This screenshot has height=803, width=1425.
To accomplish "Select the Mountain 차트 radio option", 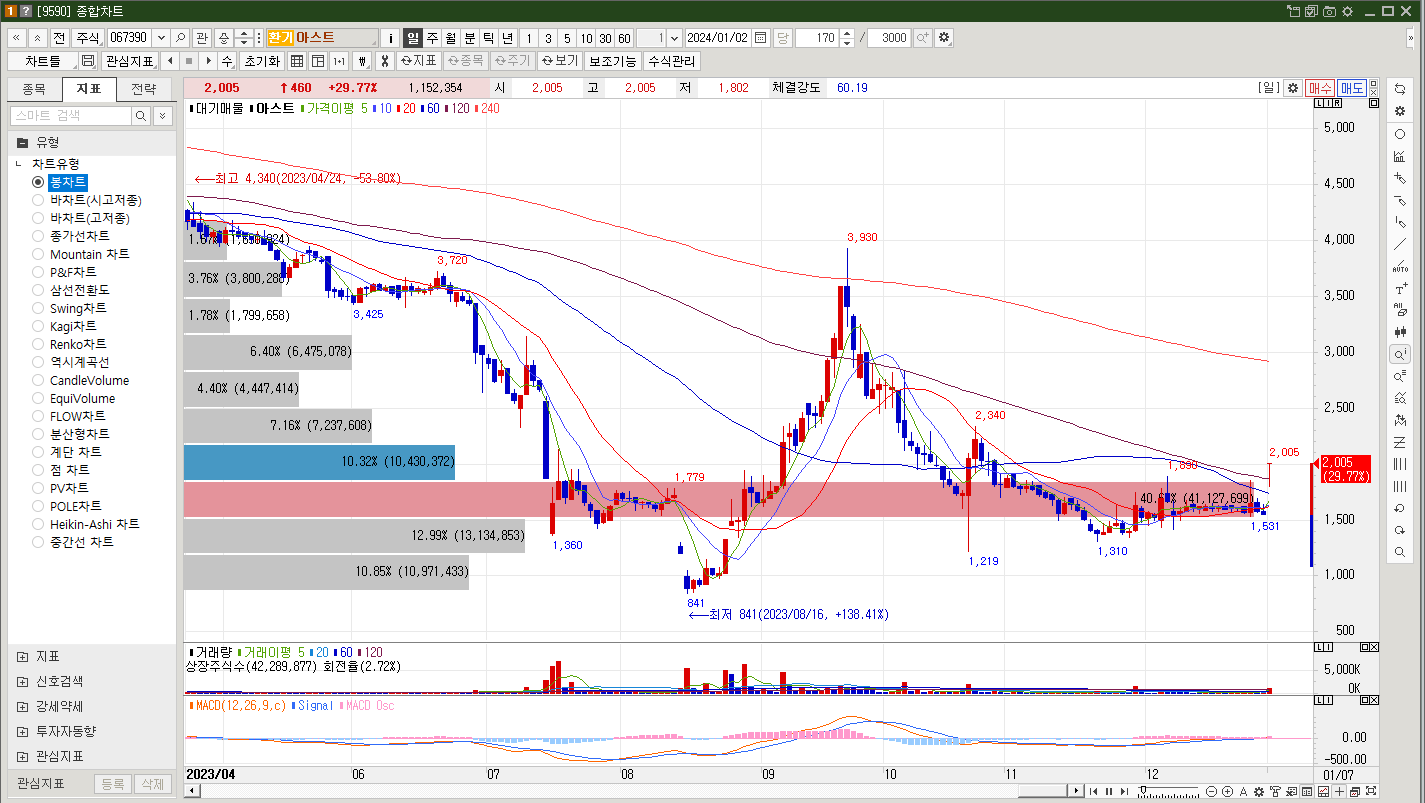I will pyautogui.click(x=80, y=254).
